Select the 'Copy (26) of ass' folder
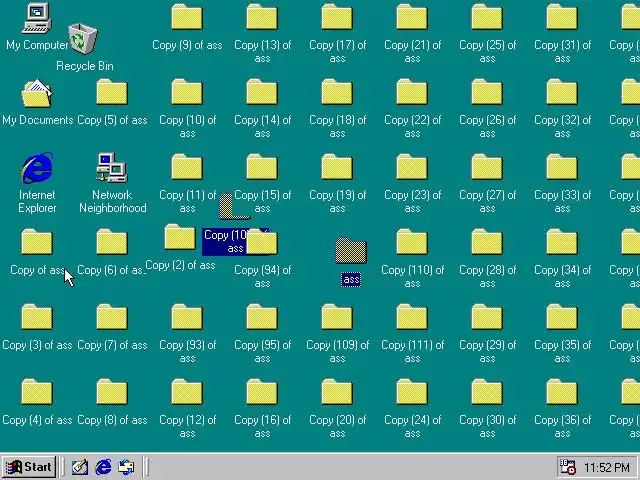640x480 pixels. point(487,92)
